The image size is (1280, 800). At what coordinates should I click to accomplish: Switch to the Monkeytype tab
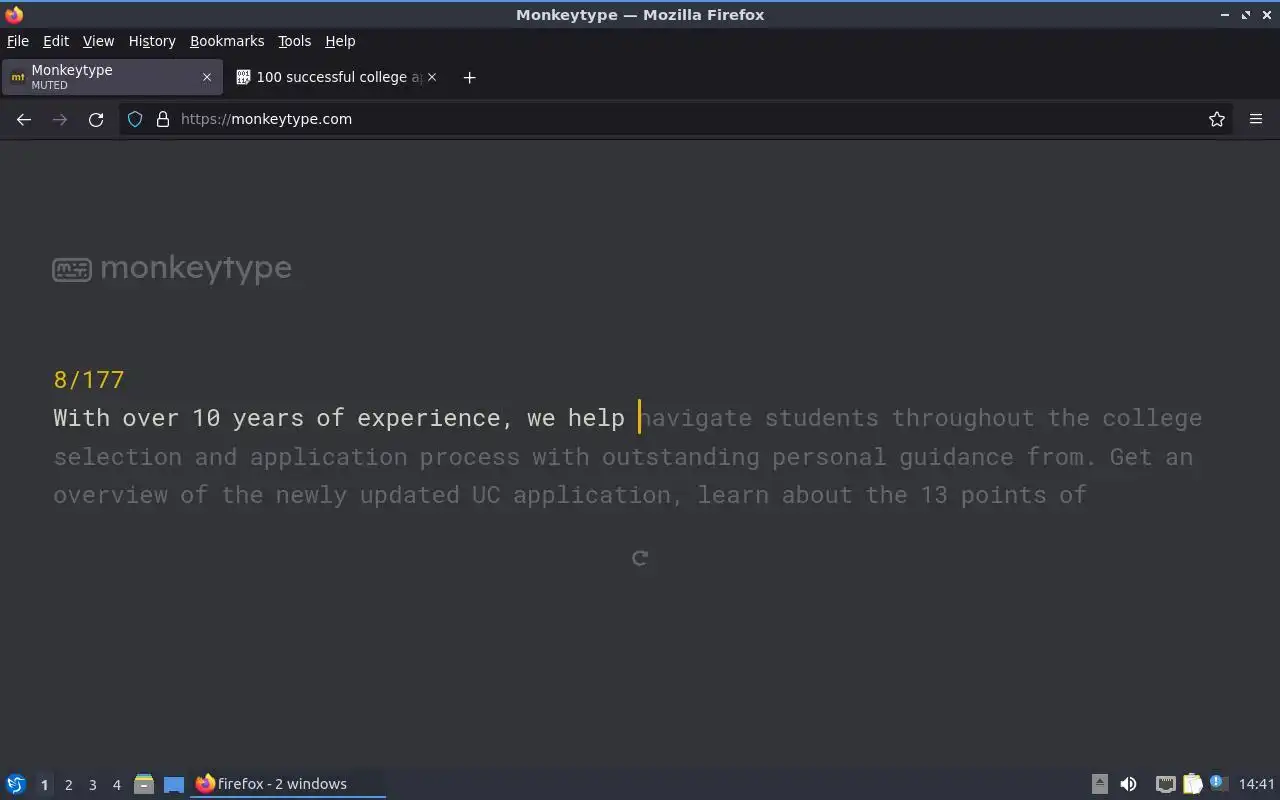[x=111, y=77]
